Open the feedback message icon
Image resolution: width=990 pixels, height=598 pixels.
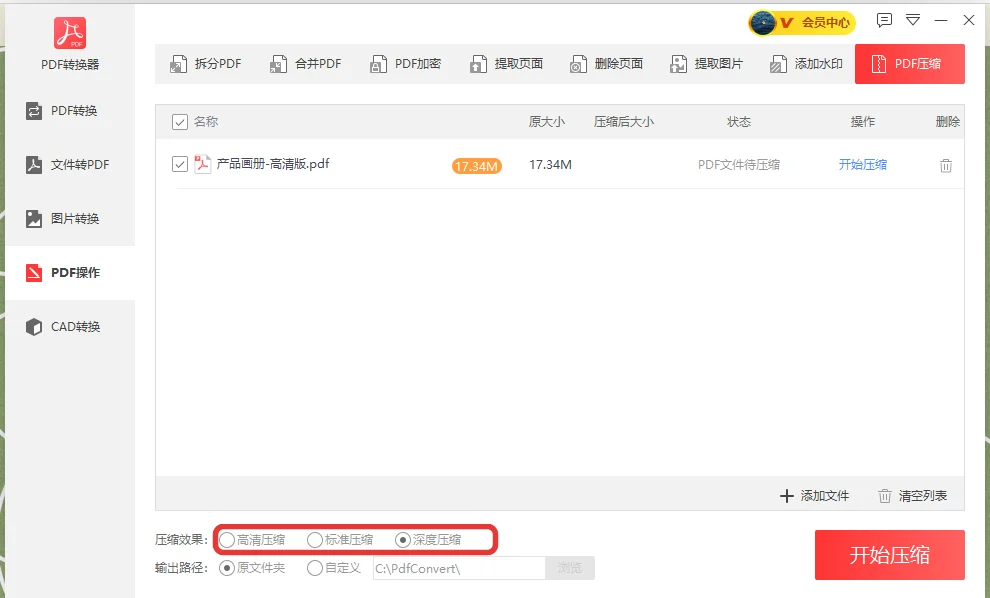click(x=884, y=20)
